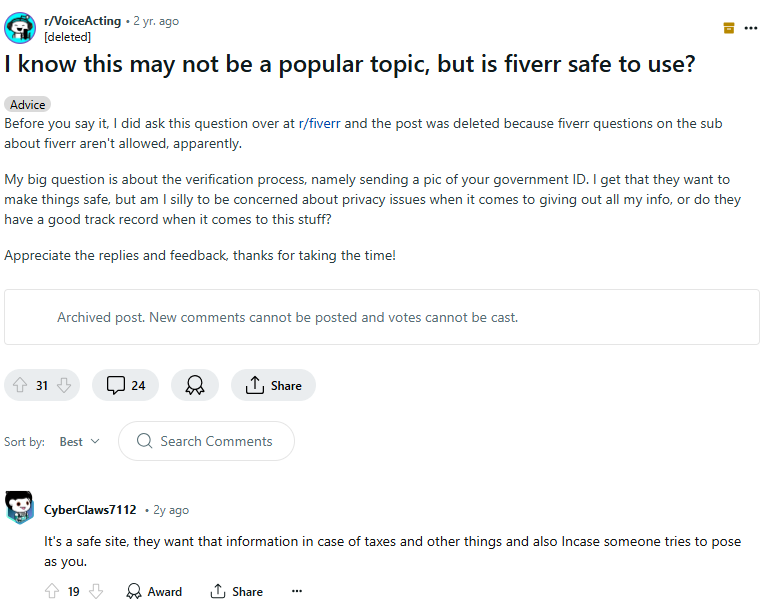Open the post's three-dot options menu
The height and width of the screenshot is (612, 763).
tap(751, 28)
